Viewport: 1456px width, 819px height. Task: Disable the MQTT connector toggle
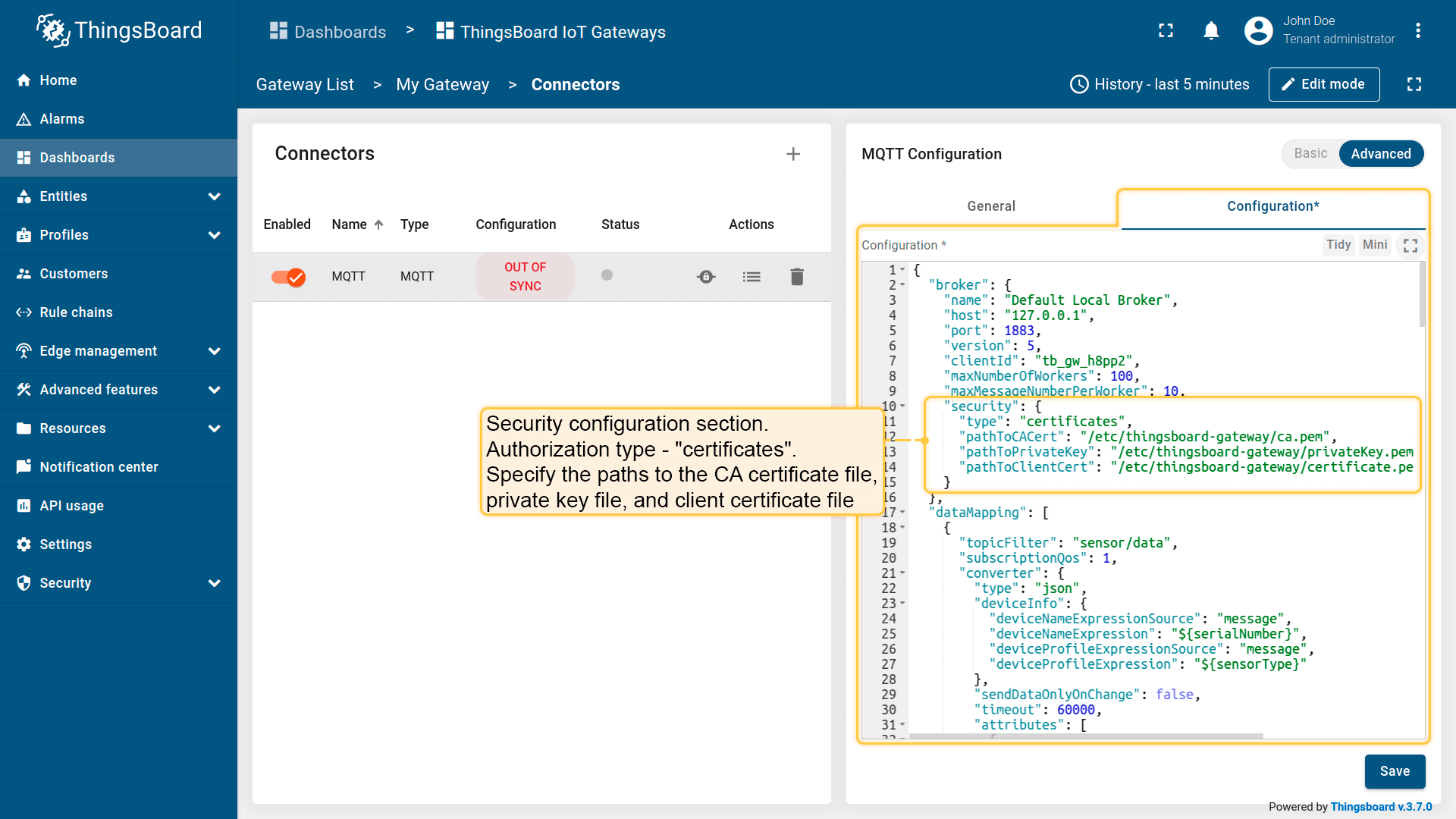click(288, 277)
